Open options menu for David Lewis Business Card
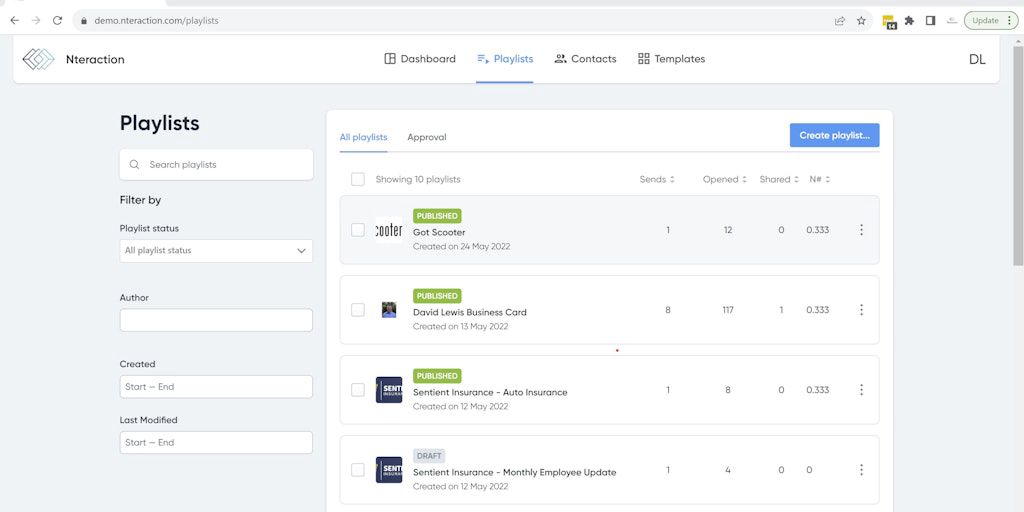This screenshot has width=1024, height=512. pyautogui.click(x=861, y=310)
